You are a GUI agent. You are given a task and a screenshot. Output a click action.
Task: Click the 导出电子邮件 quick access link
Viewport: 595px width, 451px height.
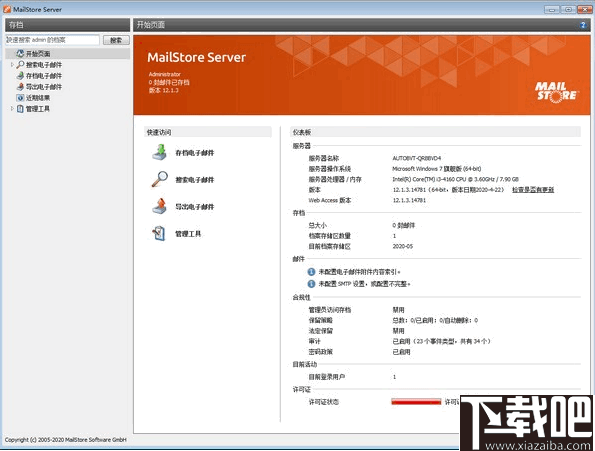[x=195, y=207]
